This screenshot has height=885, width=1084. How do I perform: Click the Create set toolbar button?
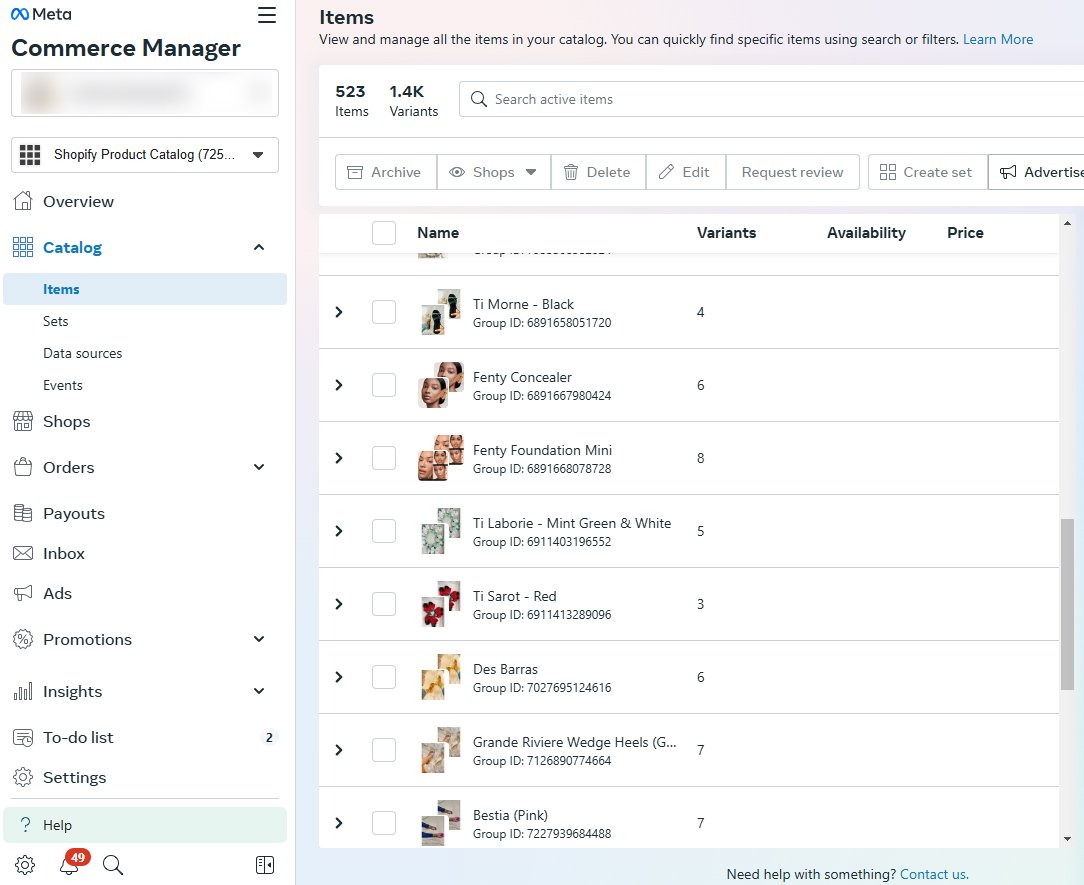(927, 172)
